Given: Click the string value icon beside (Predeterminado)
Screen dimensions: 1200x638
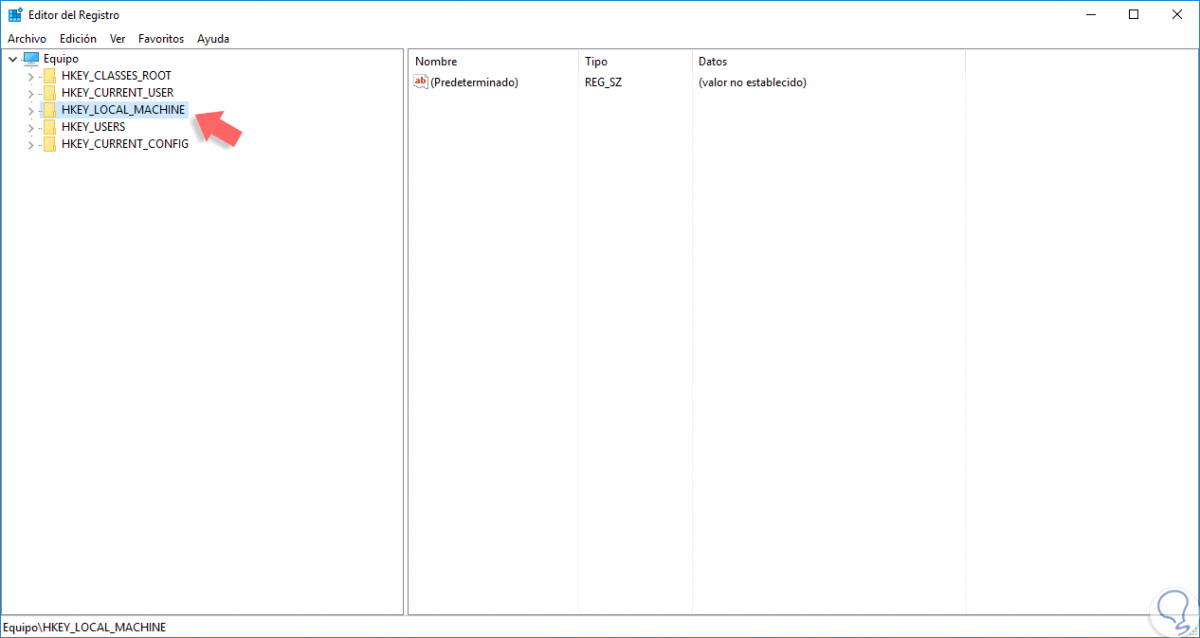Looking at the screenshot, I should [x=421, y=82].
